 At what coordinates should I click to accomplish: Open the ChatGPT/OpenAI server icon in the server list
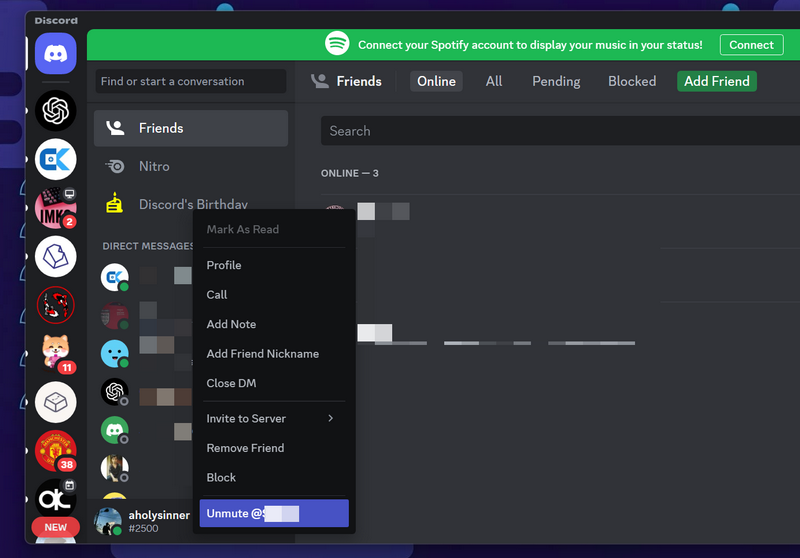56,110
